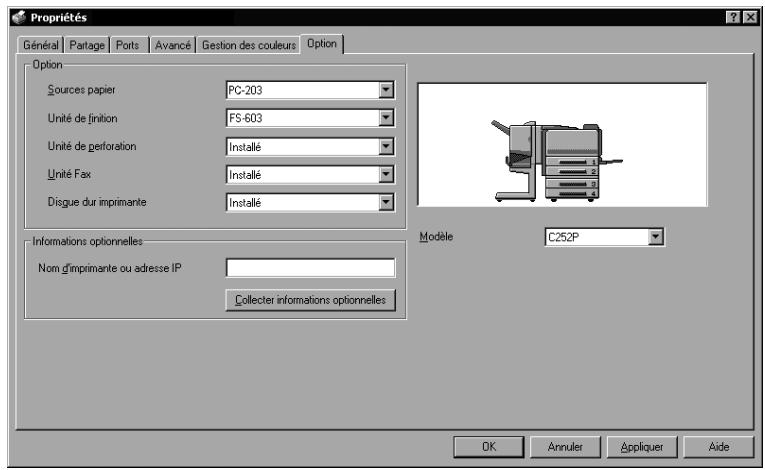Click the Appliquer button
765x470 pixels.
642,447
